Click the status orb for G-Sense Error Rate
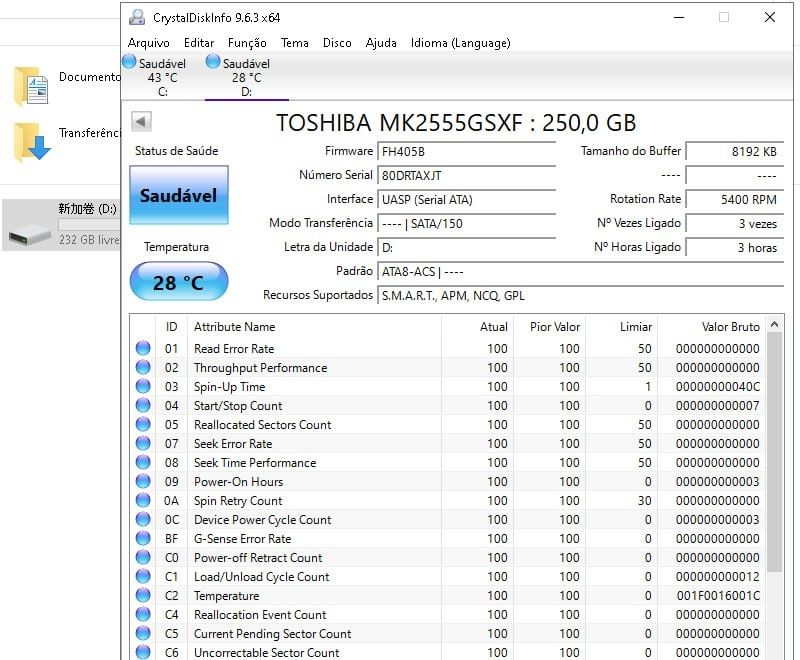The height and width of the screenshot is (660, 800). click(x=143, y=538)
